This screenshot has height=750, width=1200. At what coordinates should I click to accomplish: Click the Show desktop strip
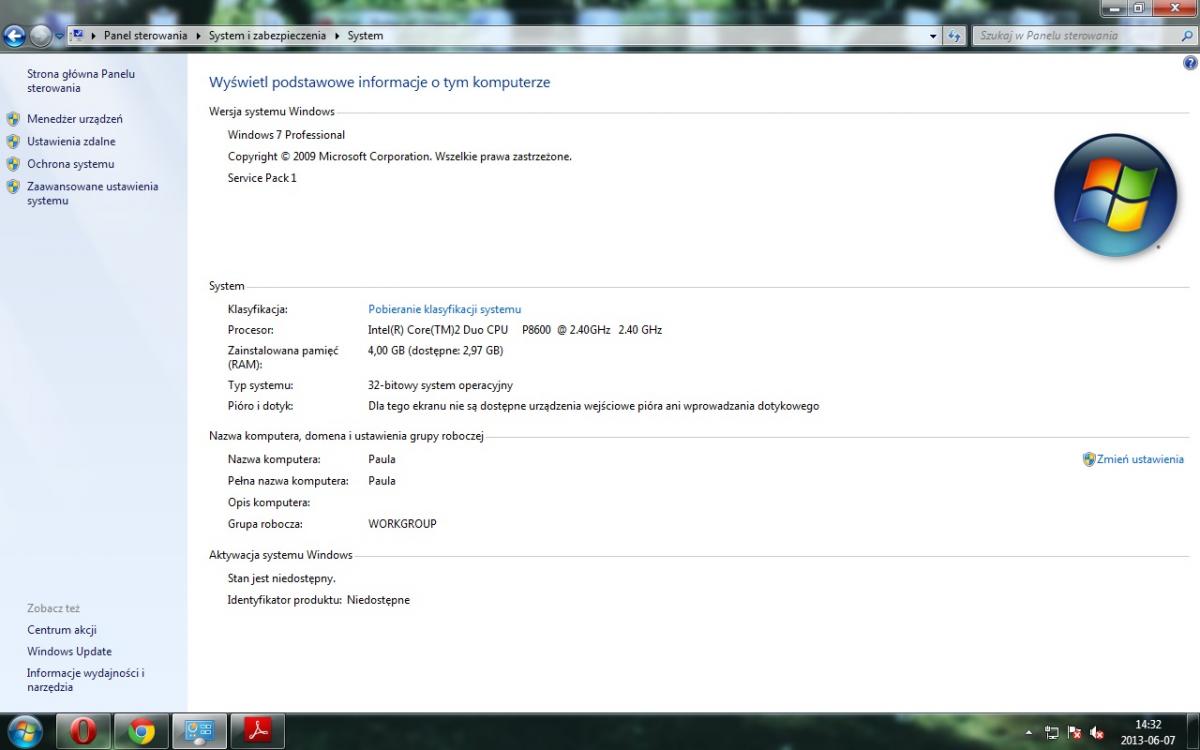1193,732
